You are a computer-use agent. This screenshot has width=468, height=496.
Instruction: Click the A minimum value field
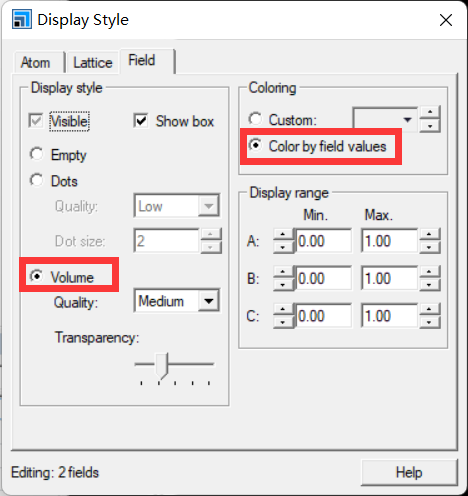point(322,241)
